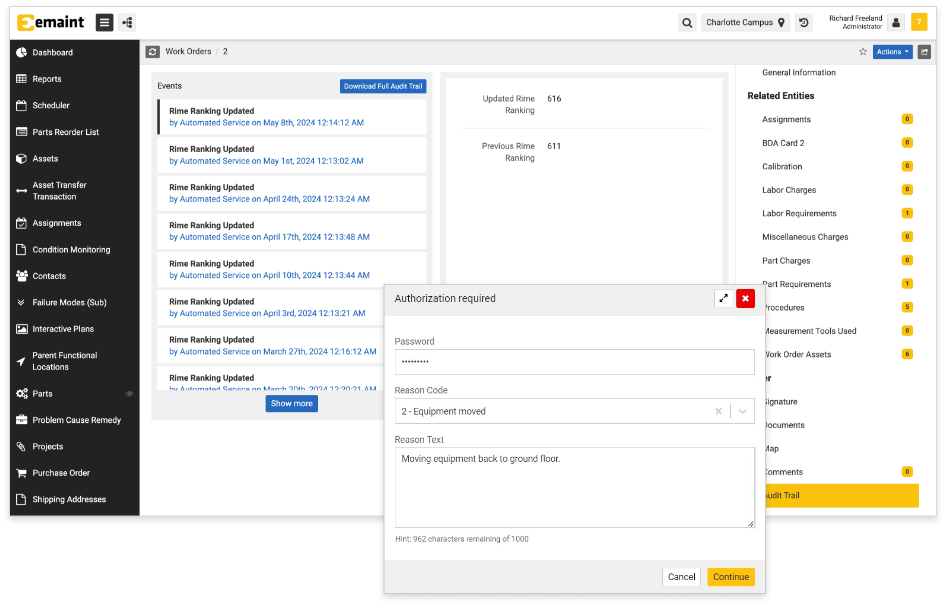The height and width of the screenshot is (606, 946).
Task: Clear the selected Reason Code
Action: click(719, 412)
